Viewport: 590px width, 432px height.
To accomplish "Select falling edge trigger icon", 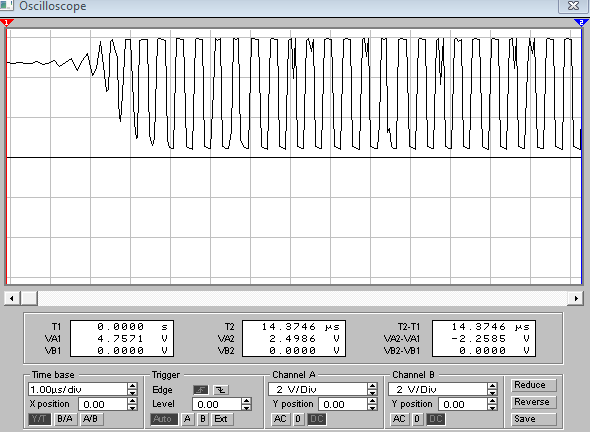I will click(x=221, y=390).
